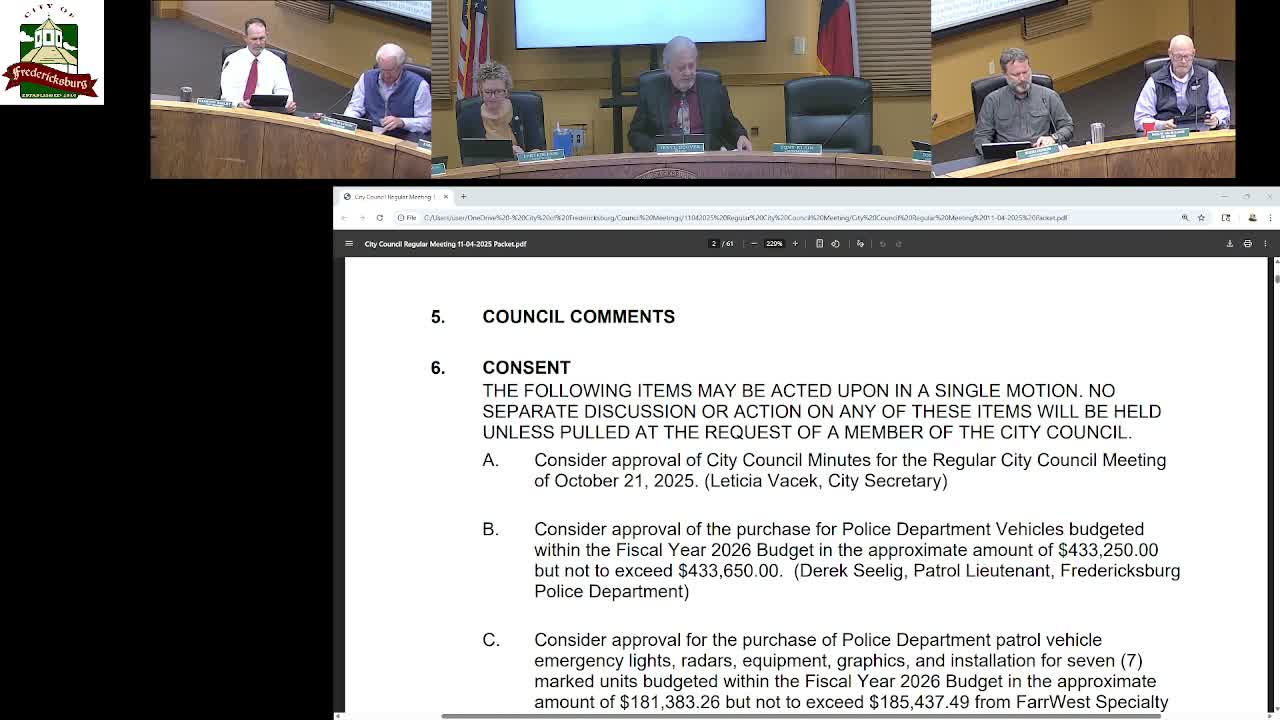
Task: Print the council meeting document
Action: (1247, 243)
